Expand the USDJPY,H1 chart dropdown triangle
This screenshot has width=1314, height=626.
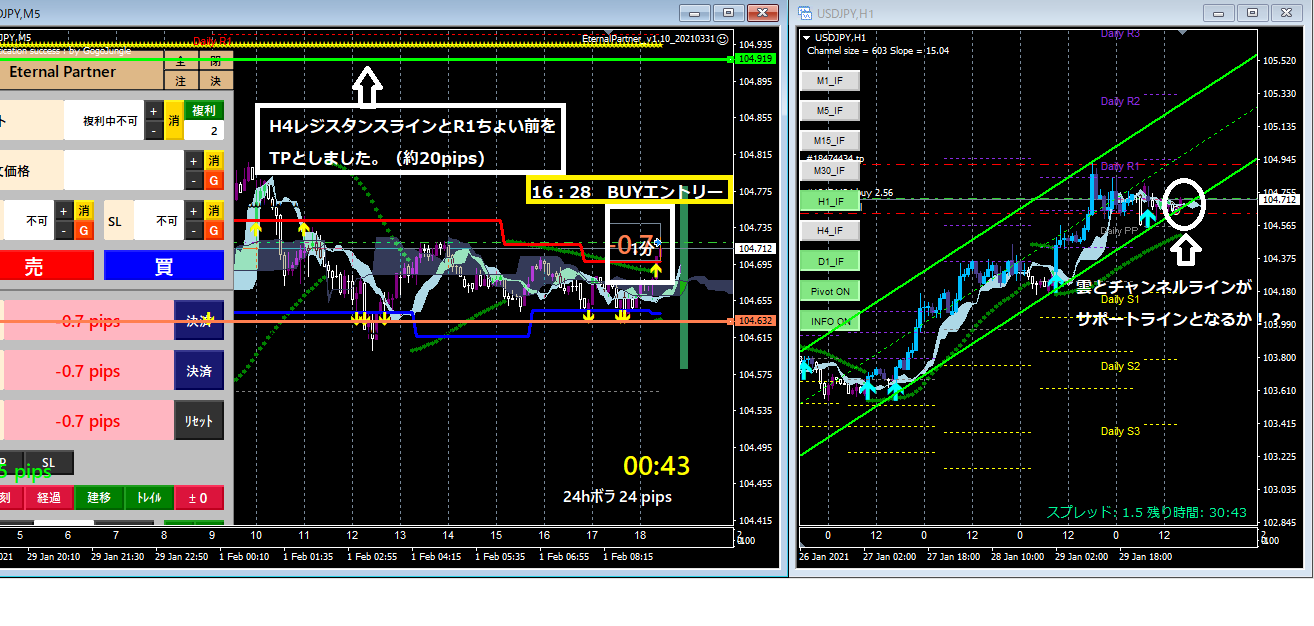tap(807, 37)
